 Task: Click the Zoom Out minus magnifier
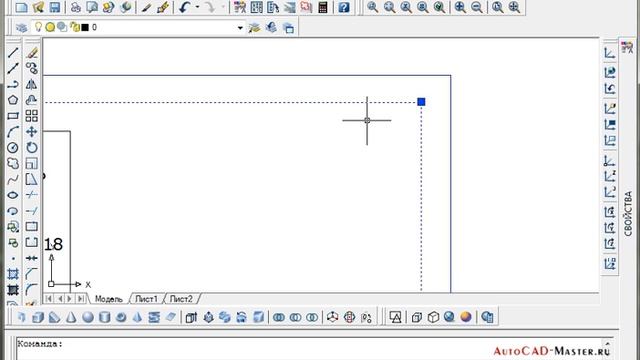(x=477, y=7)
